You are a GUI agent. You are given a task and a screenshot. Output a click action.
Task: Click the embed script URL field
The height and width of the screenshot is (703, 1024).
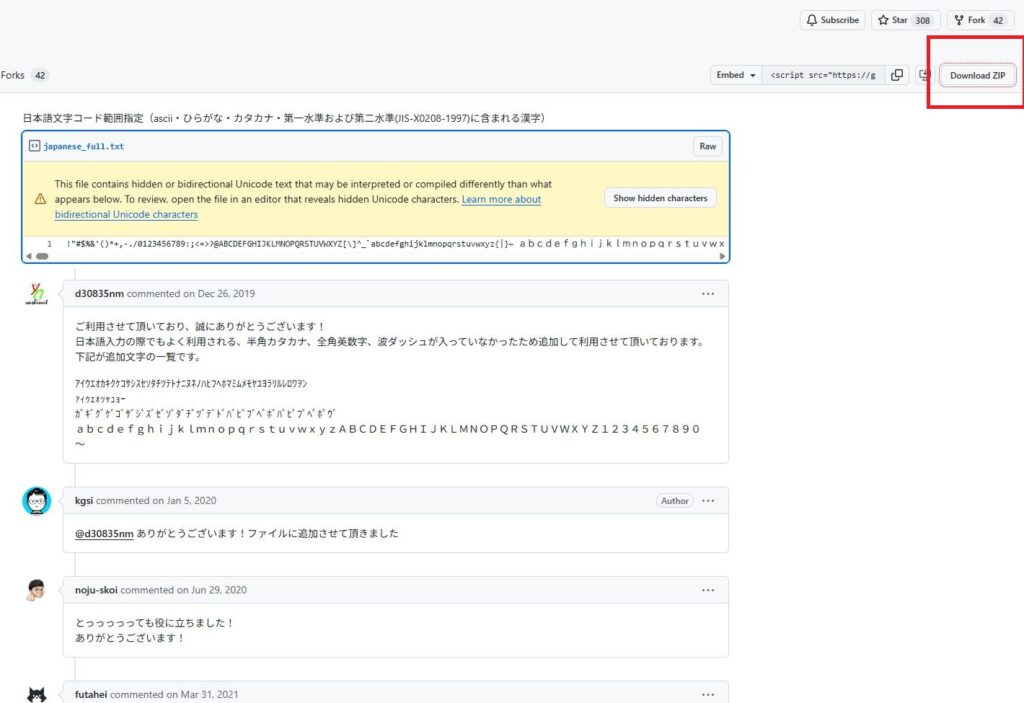823,75
